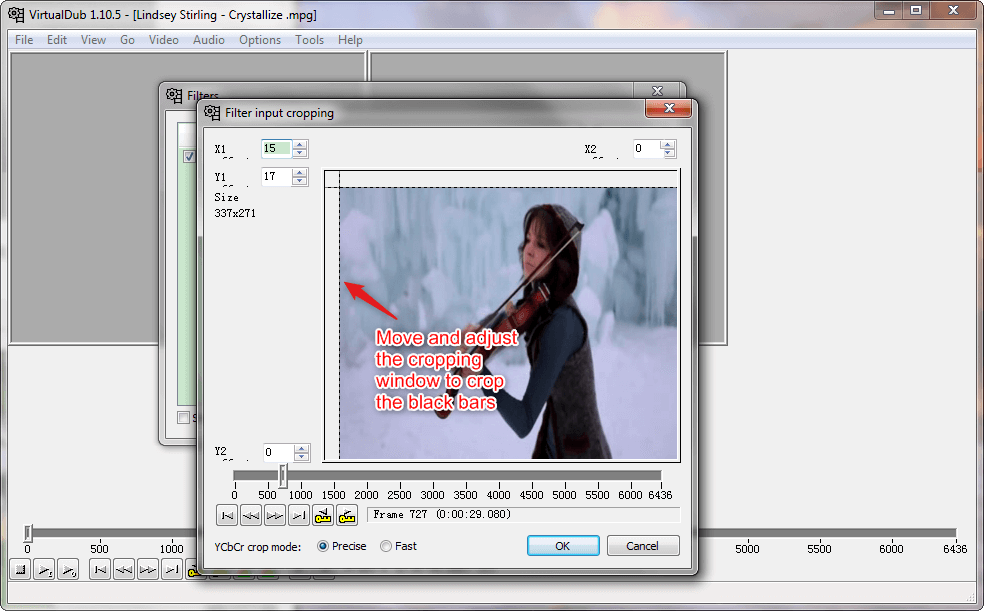Step forward one frame in crop dialog

point(275,515)
